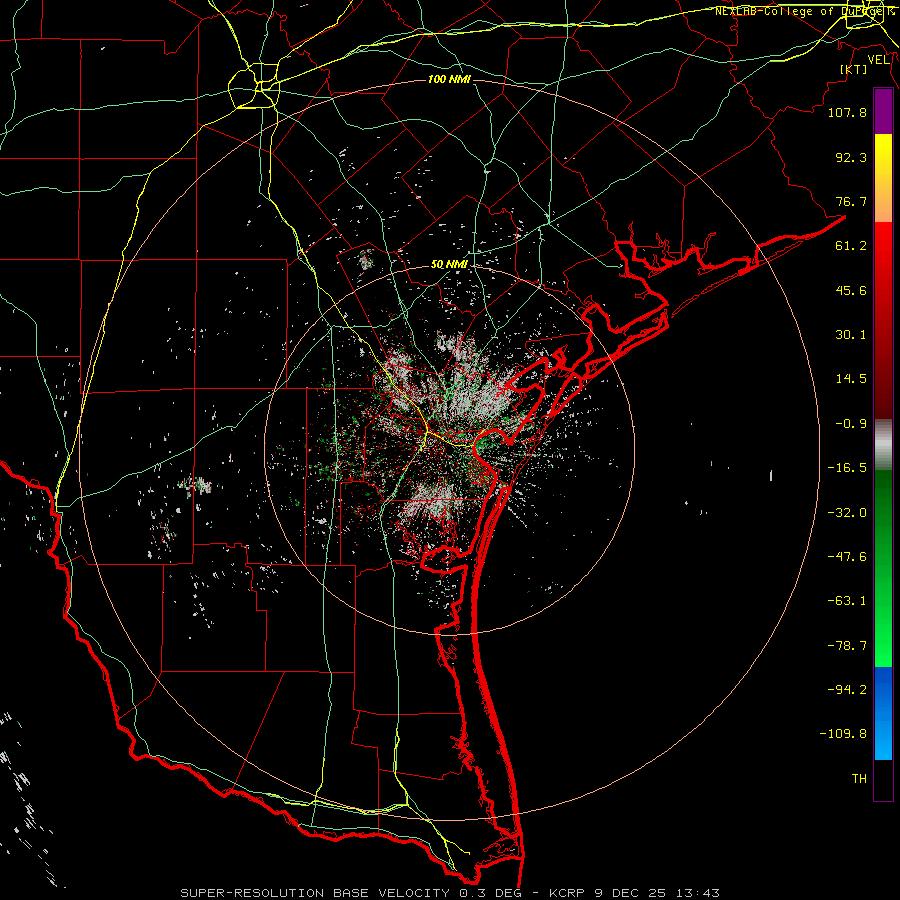Click the -63.1 legend value

tap(847, 601)
